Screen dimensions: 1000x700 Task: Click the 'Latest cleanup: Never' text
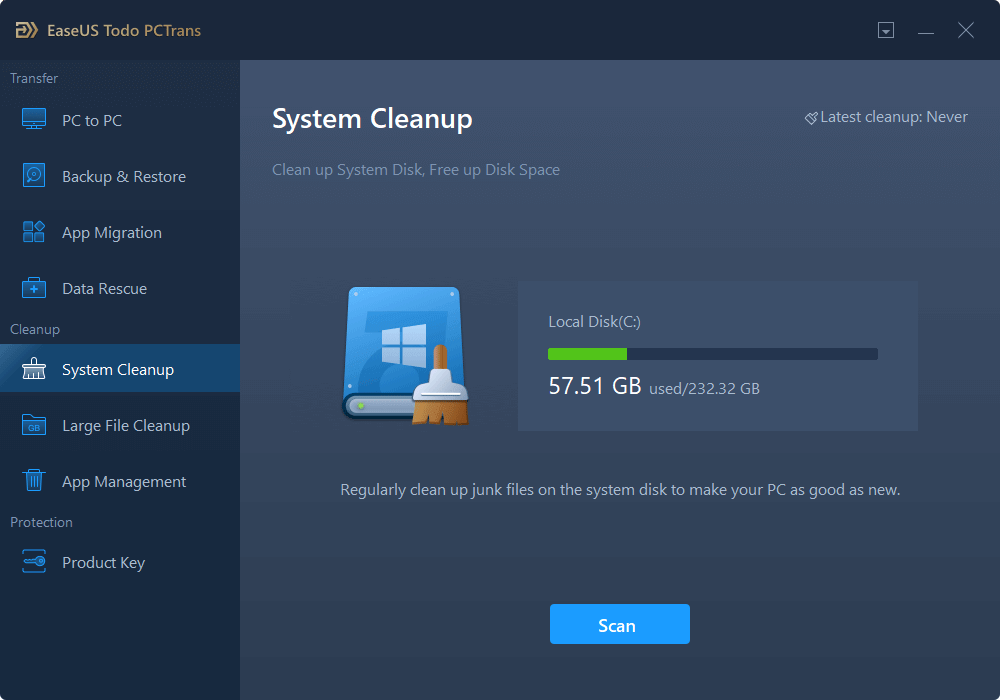tap(893, 117)
